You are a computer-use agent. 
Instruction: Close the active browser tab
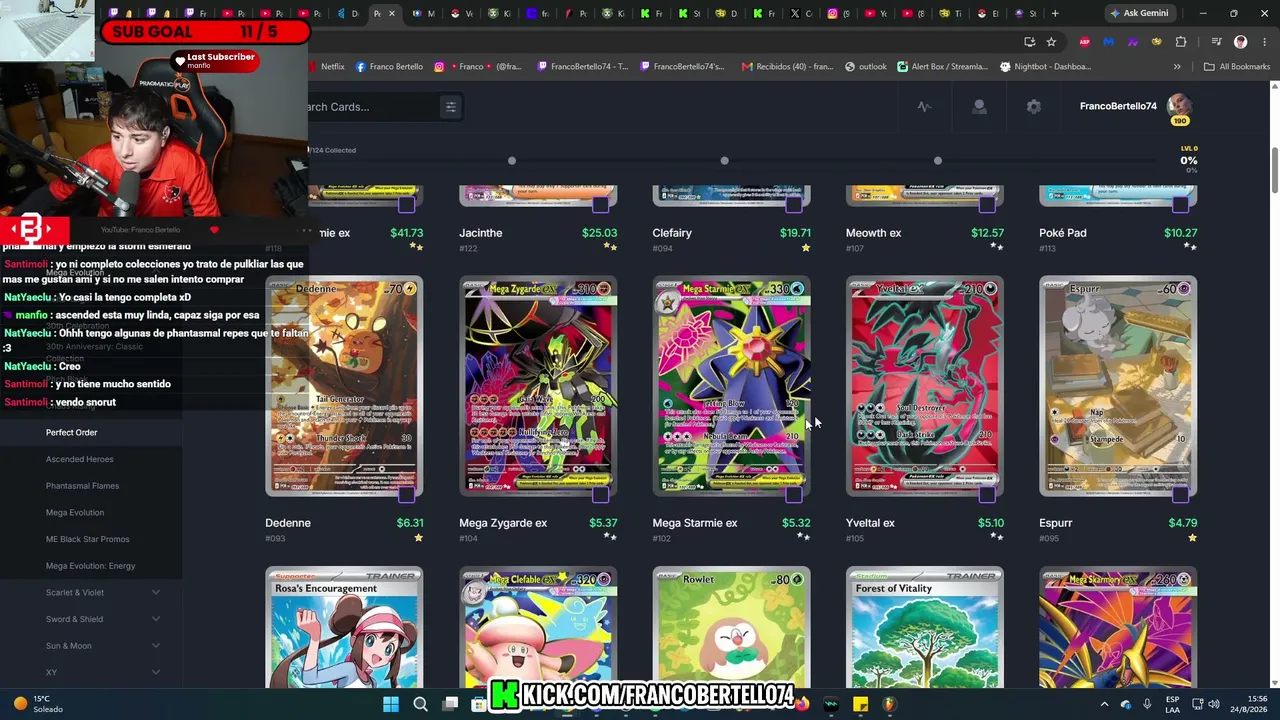(x=391, y=14)
